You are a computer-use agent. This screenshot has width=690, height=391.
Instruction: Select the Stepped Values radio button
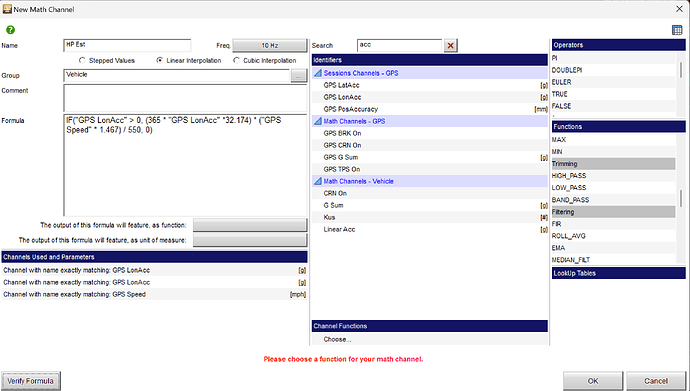(82, 60)
